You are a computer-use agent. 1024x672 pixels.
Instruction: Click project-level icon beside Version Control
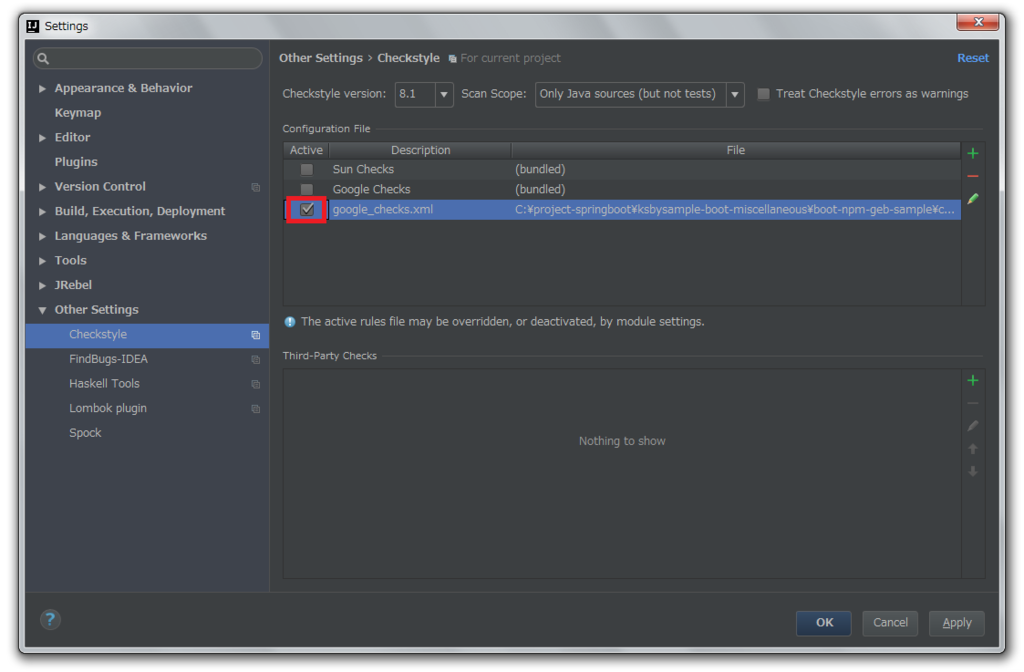tap(255, 187)
